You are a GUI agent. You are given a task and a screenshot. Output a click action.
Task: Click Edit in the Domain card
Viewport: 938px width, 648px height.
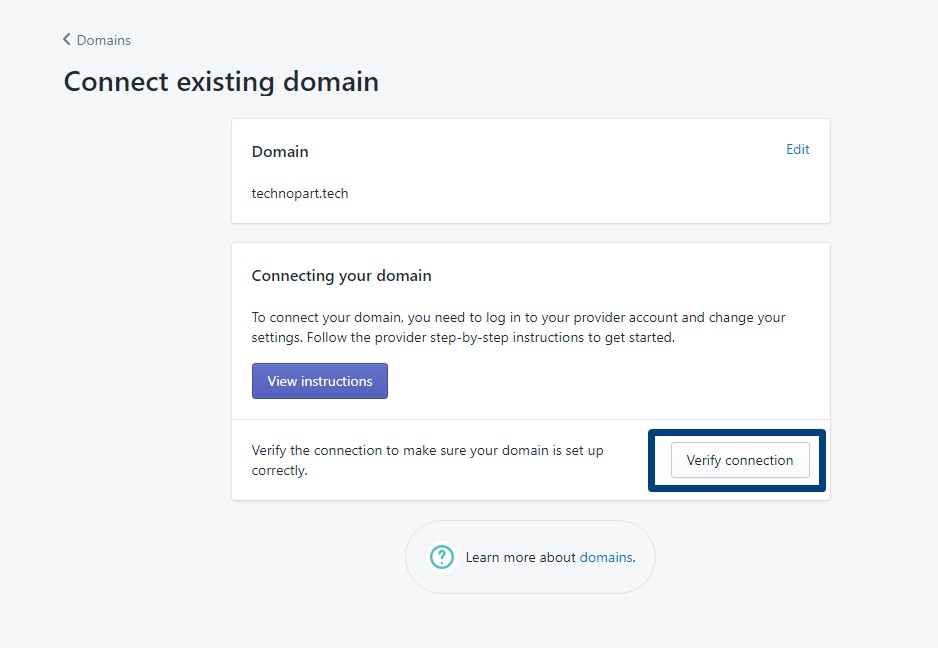[x=797, y=149]
